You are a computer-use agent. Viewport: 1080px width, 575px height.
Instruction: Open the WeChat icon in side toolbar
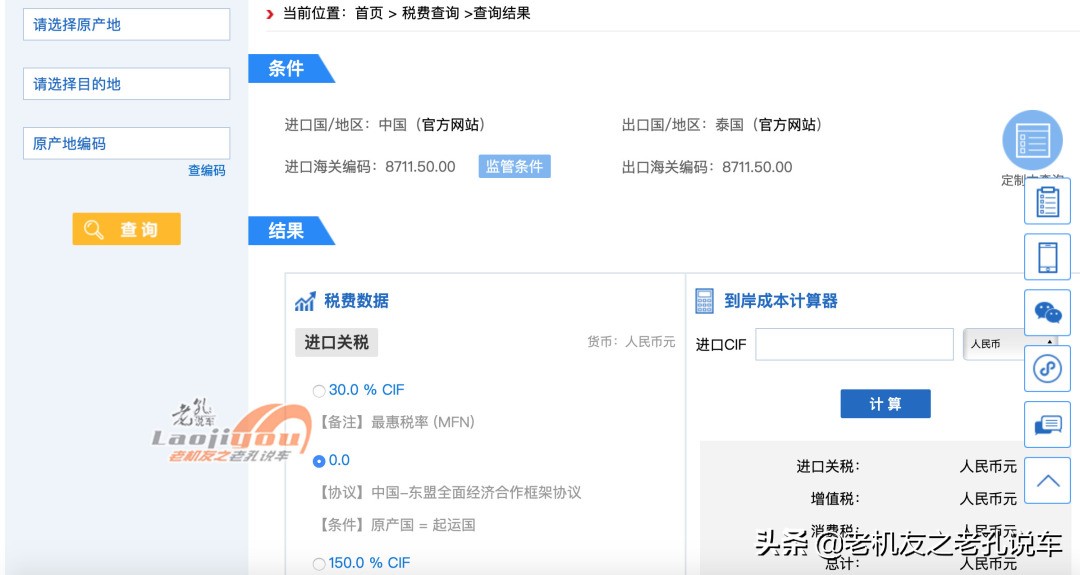point(1048,313)
